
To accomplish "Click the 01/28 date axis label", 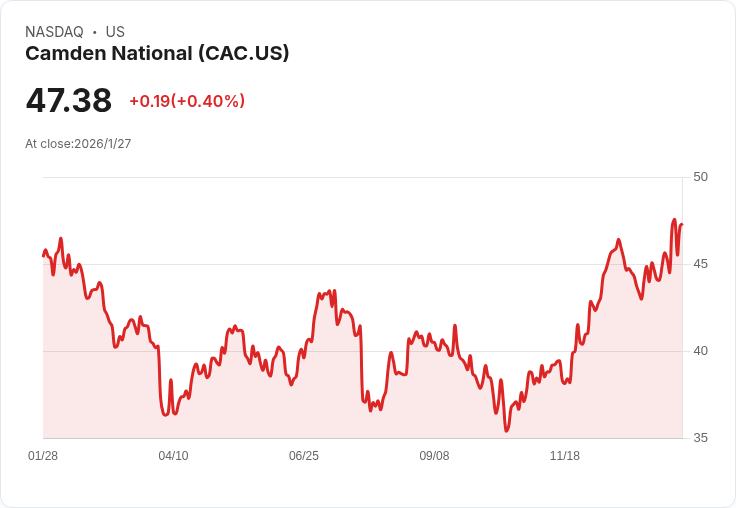I will (43, 455).
